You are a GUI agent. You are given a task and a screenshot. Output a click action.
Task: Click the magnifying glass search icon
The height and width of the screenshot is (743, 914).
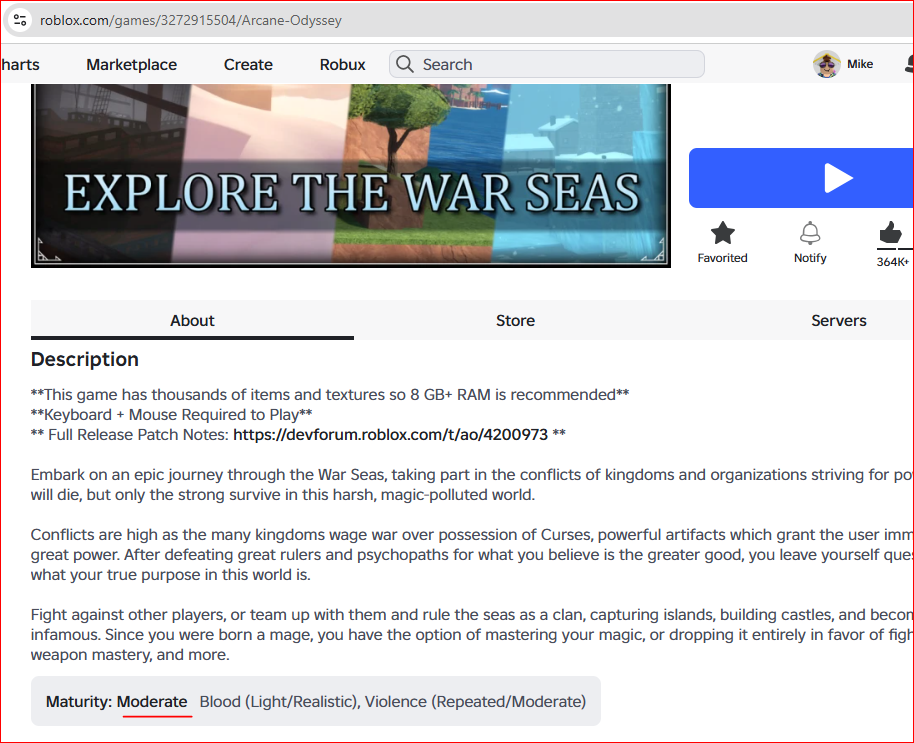tap(405, 64)
